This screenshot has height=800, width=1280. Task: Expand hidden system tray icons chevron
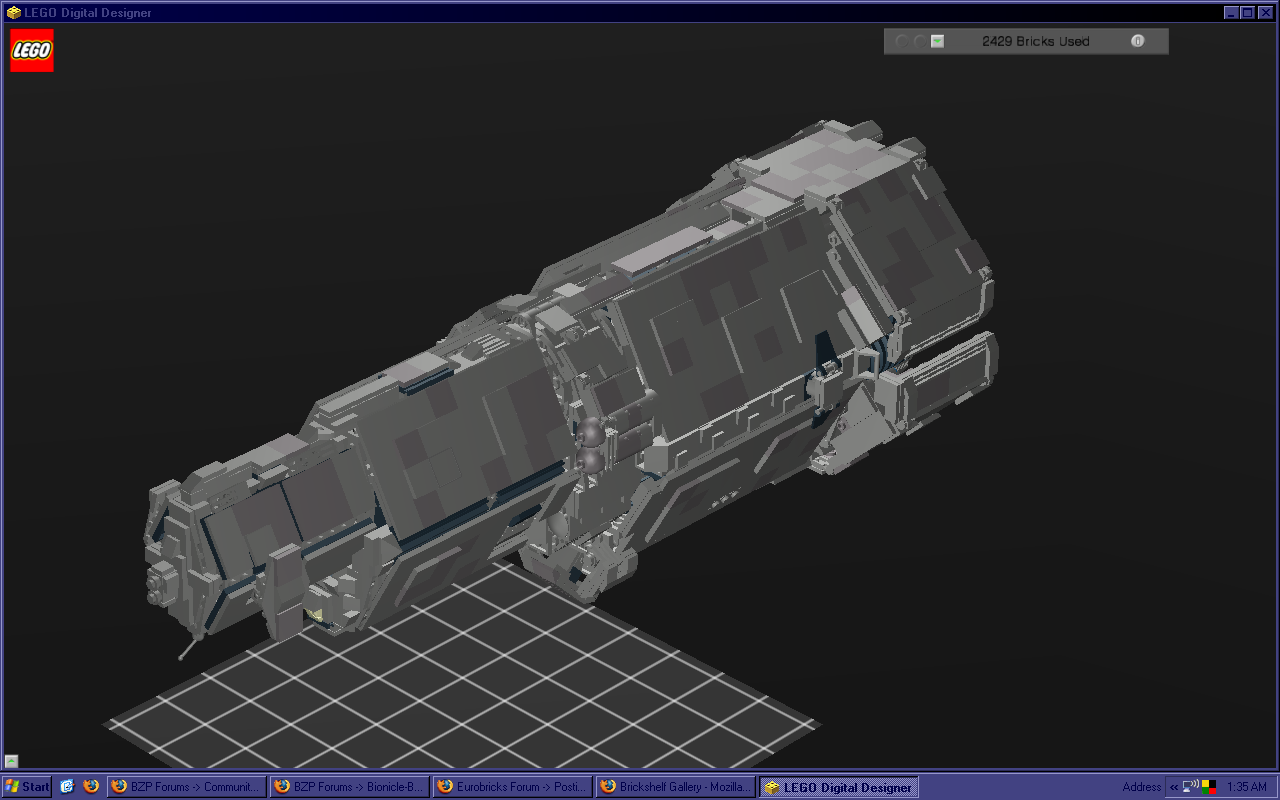point(1173,787)
